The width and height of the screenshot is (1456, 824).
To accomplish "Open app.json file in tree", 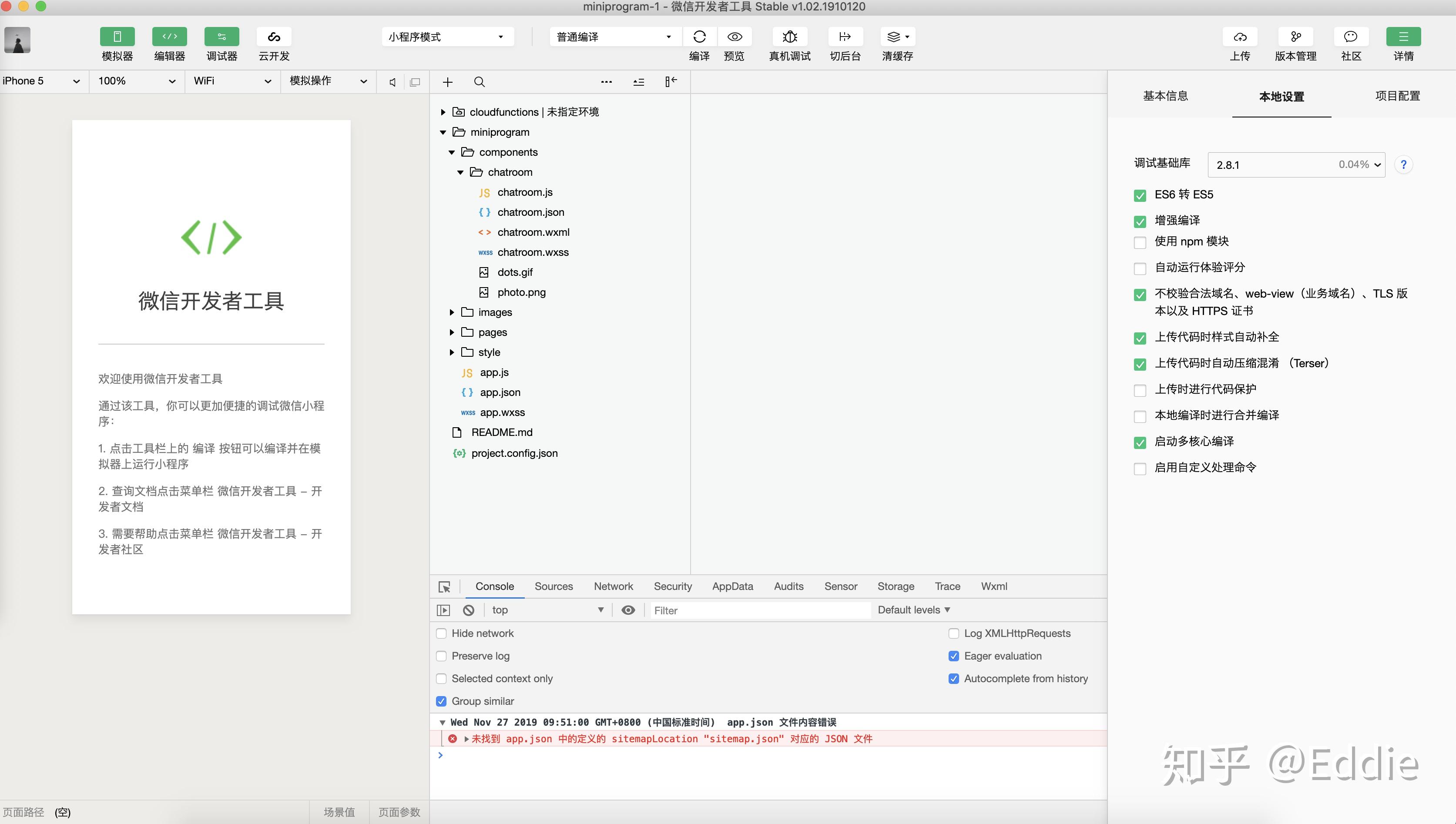I will [500, 393].
